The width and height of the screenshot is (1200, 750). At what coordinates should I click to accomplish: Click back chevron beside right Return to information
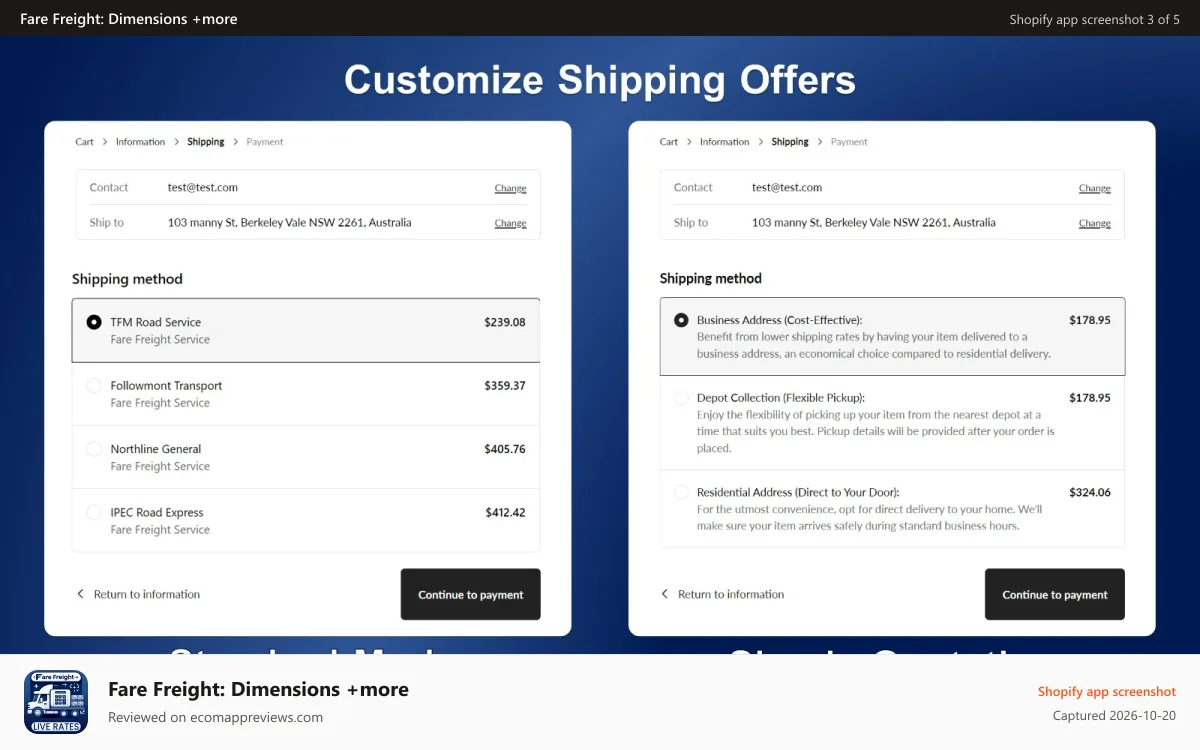(x=664, y=594)
